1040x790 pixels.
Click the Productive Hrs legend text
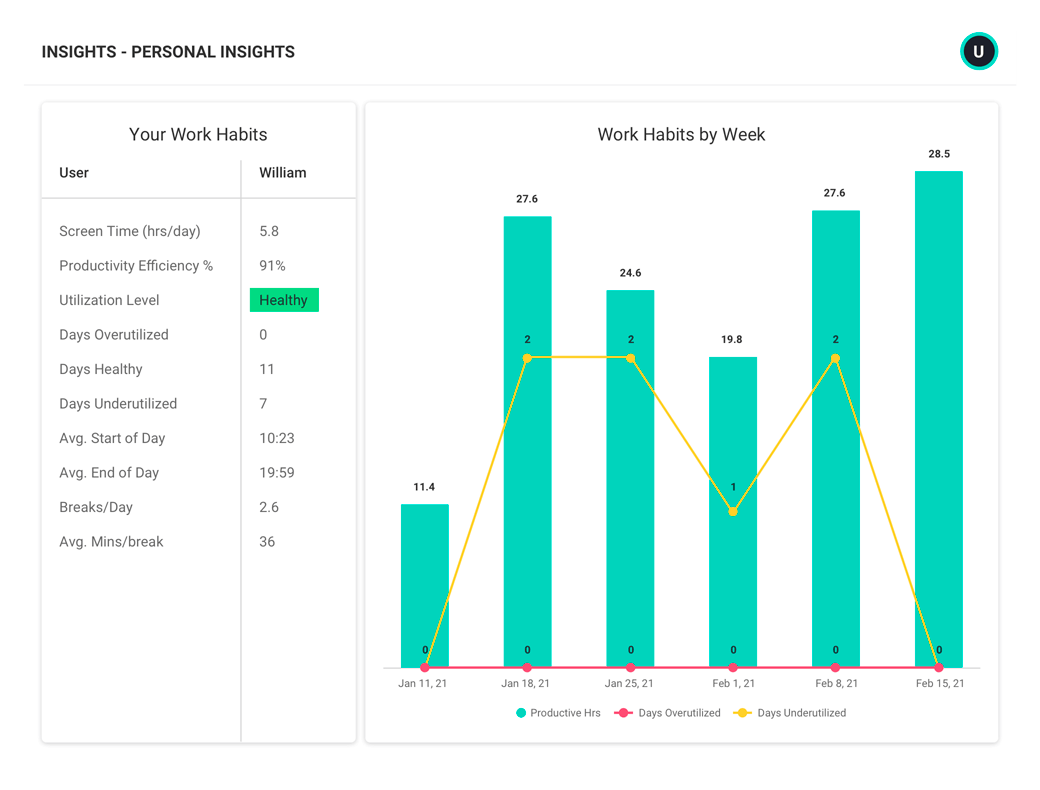tap(565, 713)
